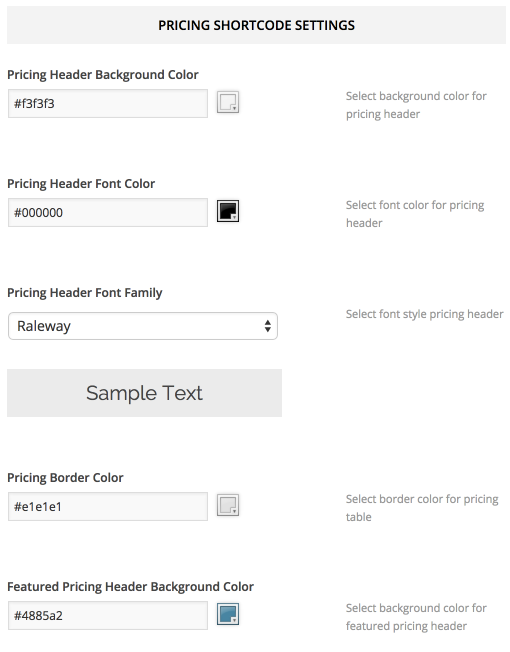The width and height of the screenshot is (510, 652).
Task: Open the Pricing Header Background Color picker swatch
Action: point(228,102)
